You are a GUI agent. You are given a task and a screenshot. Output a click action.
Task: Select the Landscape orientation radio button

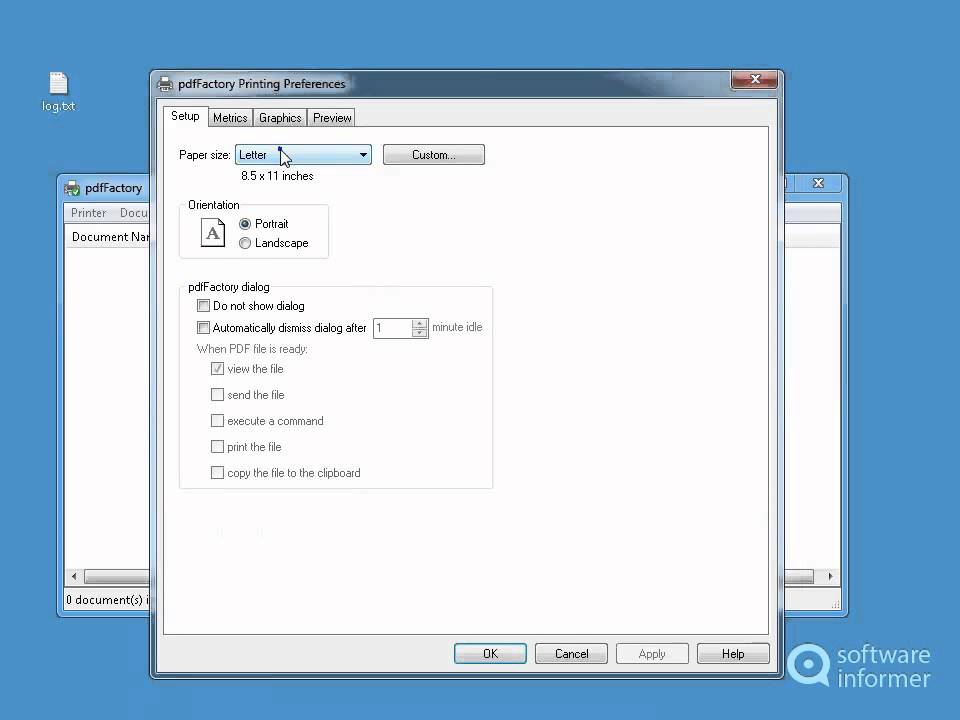(x=245, y=243)
